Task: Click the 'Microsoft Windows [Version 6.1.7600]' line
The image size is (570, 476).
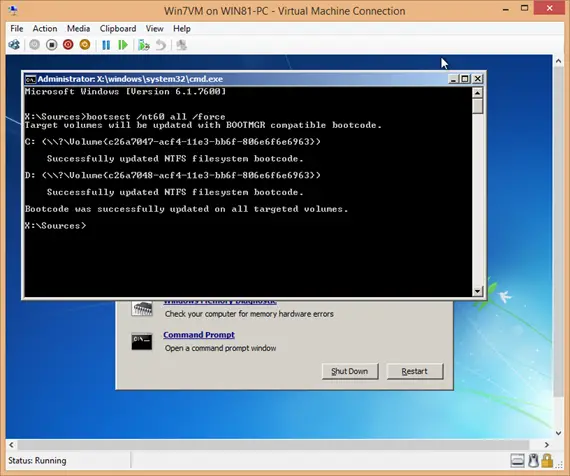Action: click(x=125, y=92)
